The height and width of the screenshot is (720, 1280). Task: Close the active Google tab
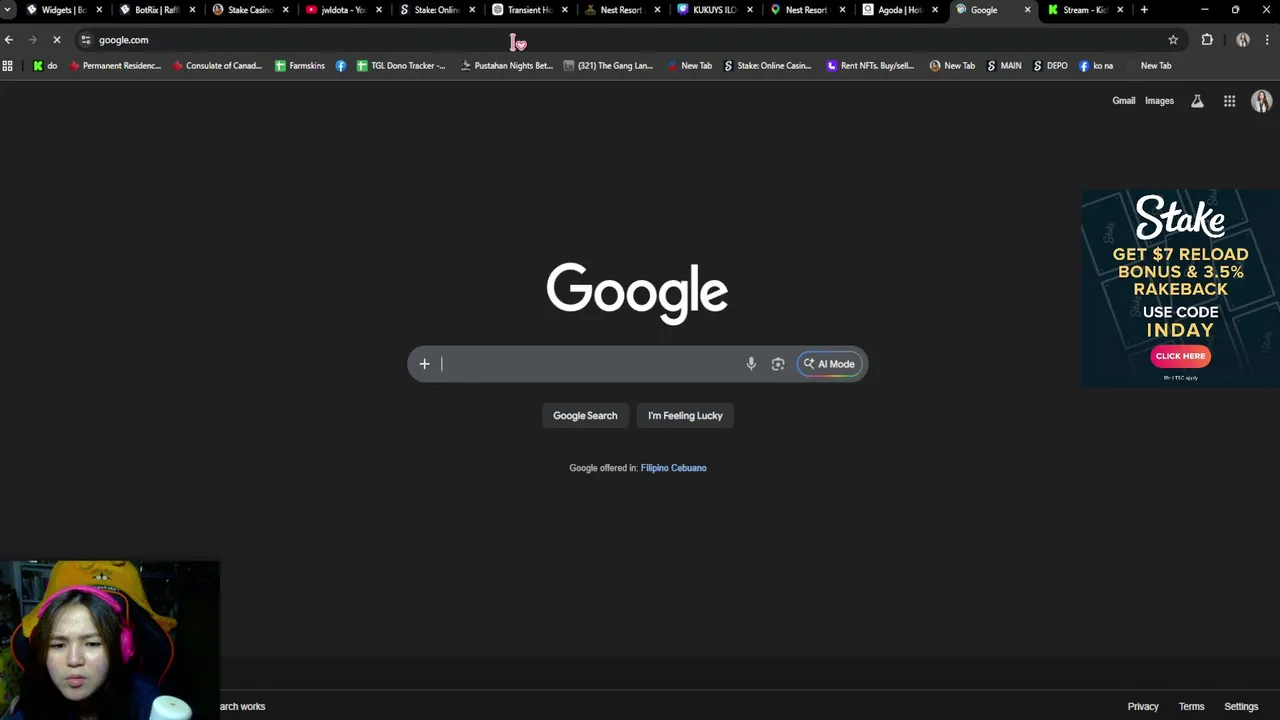[x=1027, y=10]
